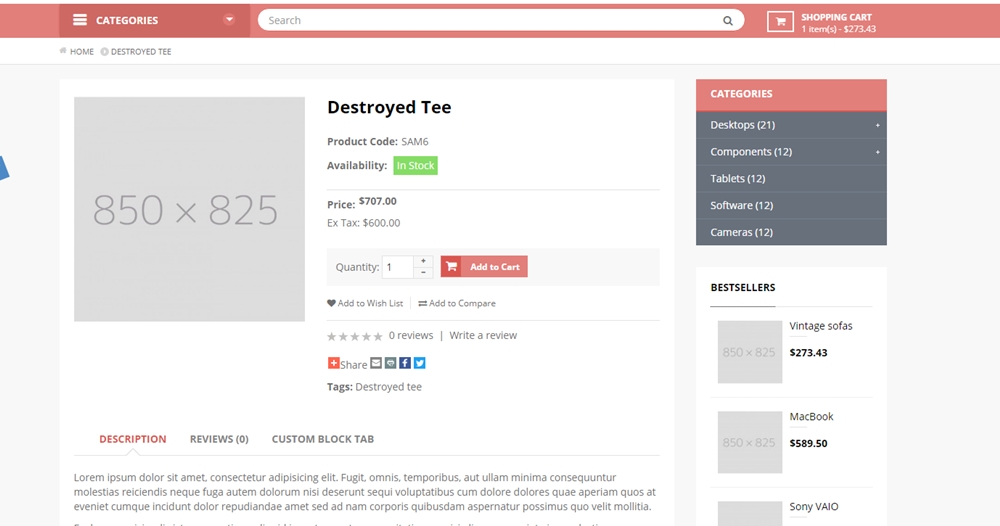Screen dimensions: 1000x526
Task: Click the Destroyed Tee breadcrumb
Action: [x=141, y=52]
